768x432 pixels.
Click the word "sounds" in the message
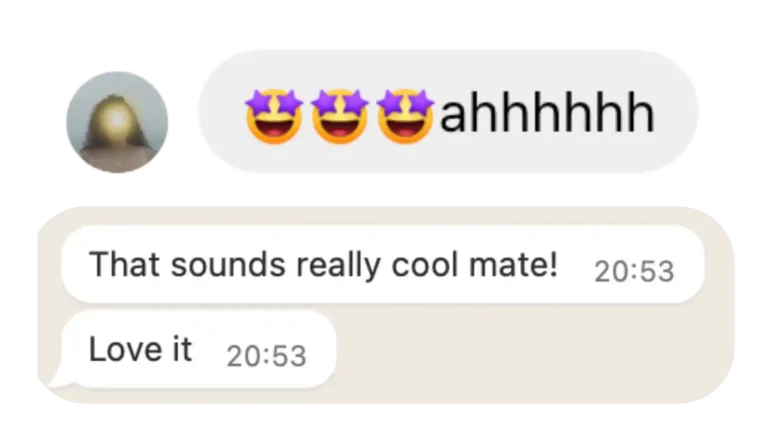(228, 264)
